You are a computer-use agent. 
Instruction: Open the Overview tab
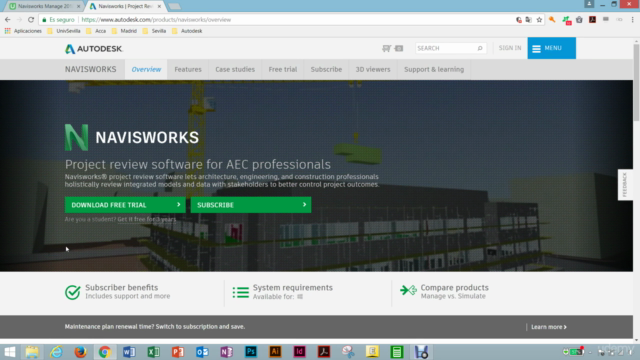click(x=146, y=69)
